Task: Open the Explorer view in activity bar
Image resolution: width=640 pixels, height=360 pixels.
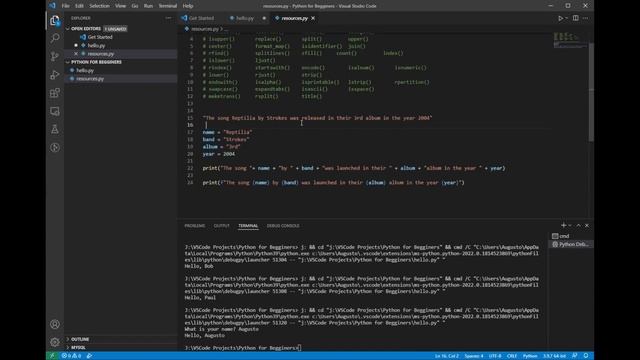Action: tap(55, 20)
